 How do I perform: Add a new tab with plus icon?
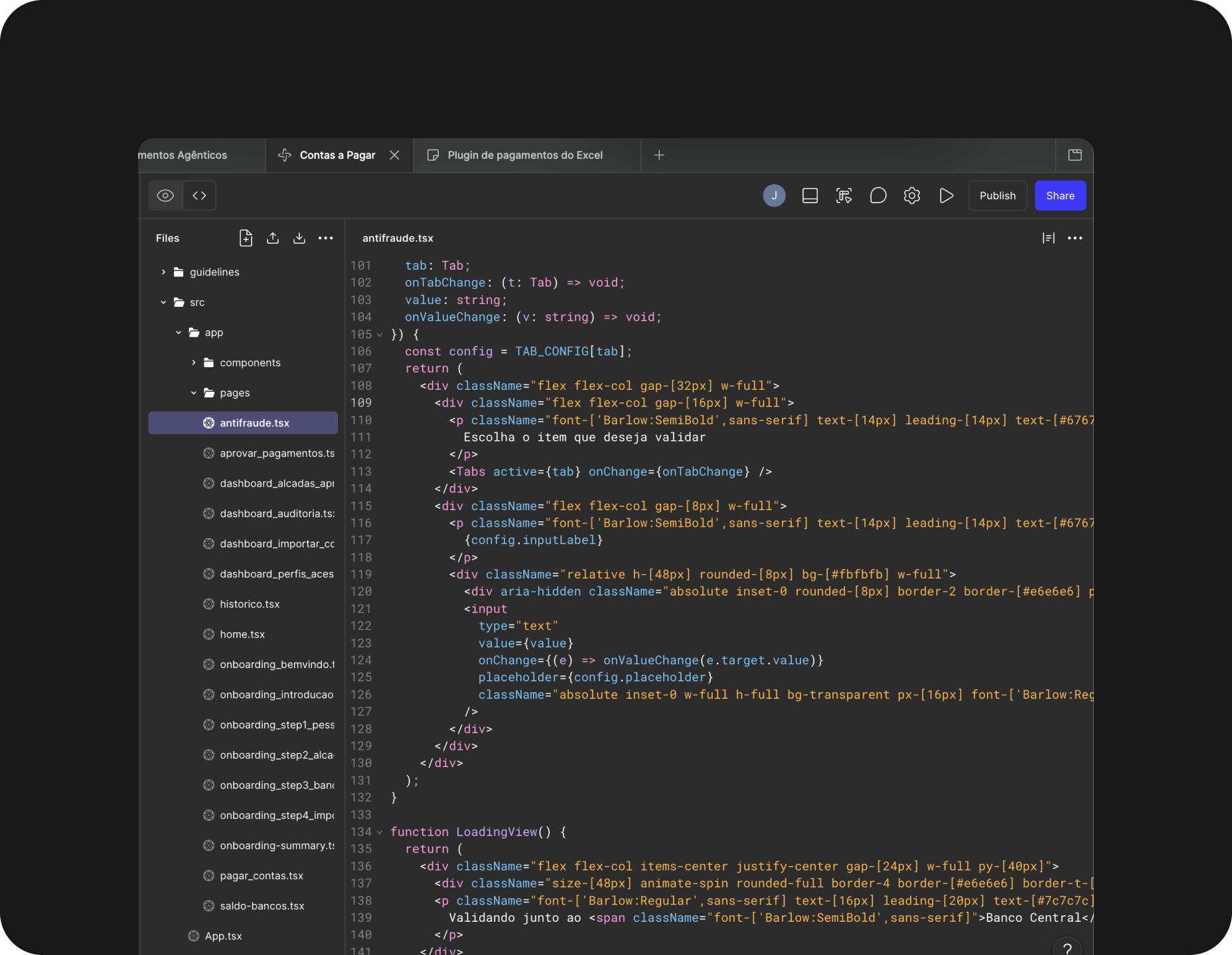(659, 155)
